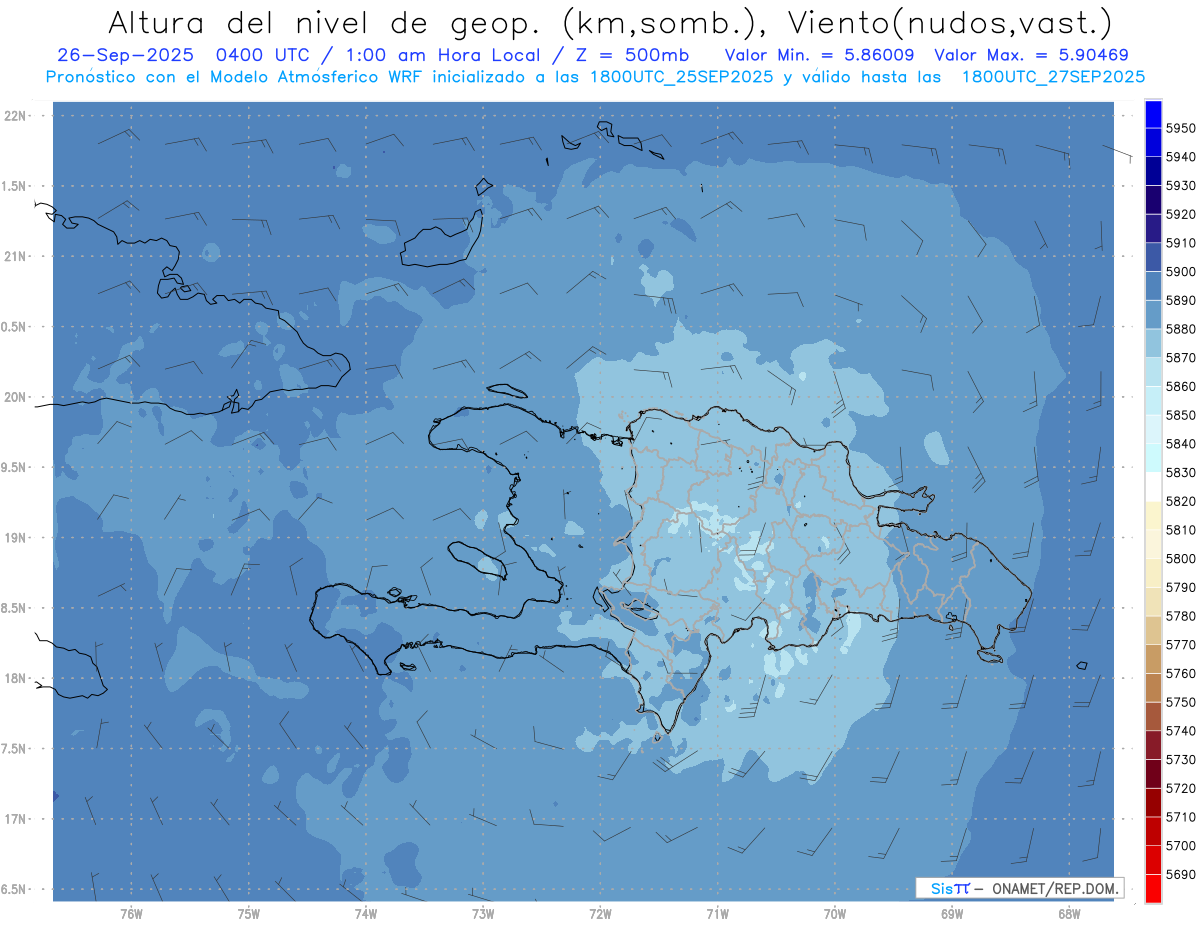Pick the swatch between 5880 and 5870 labels

point(1153,343)
